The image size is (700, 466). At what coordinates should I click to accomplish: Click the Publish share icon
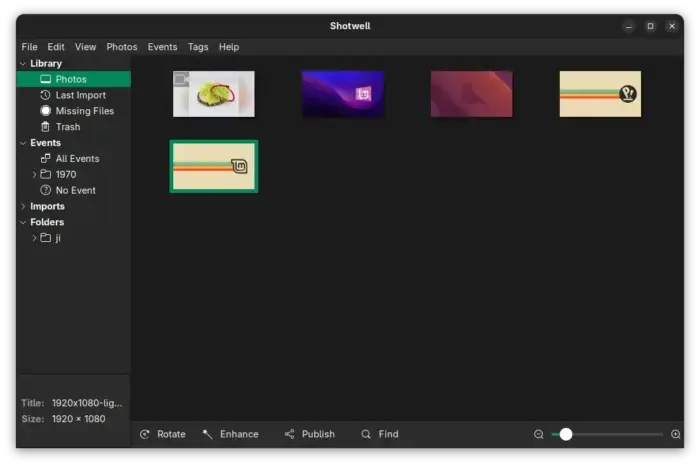pyautogui.click(x=289, y=434)
